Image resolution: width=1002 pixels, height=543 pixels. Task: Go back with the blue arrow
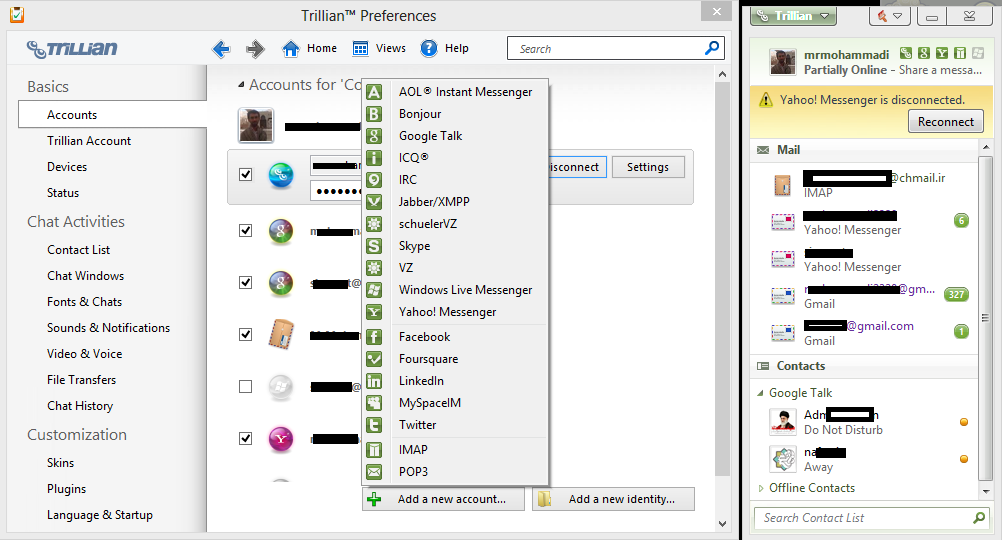pos(221,49)
